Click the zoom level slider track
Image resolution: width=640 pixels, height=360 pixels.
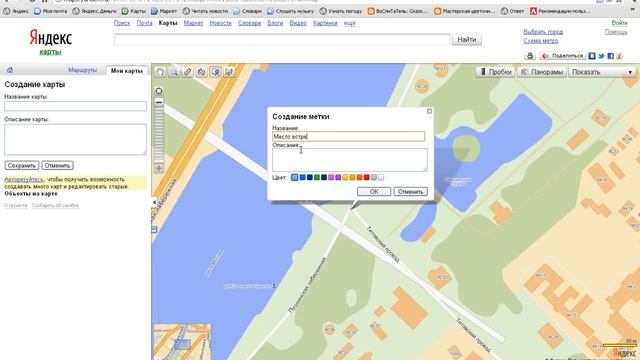[x=159, y=135]
